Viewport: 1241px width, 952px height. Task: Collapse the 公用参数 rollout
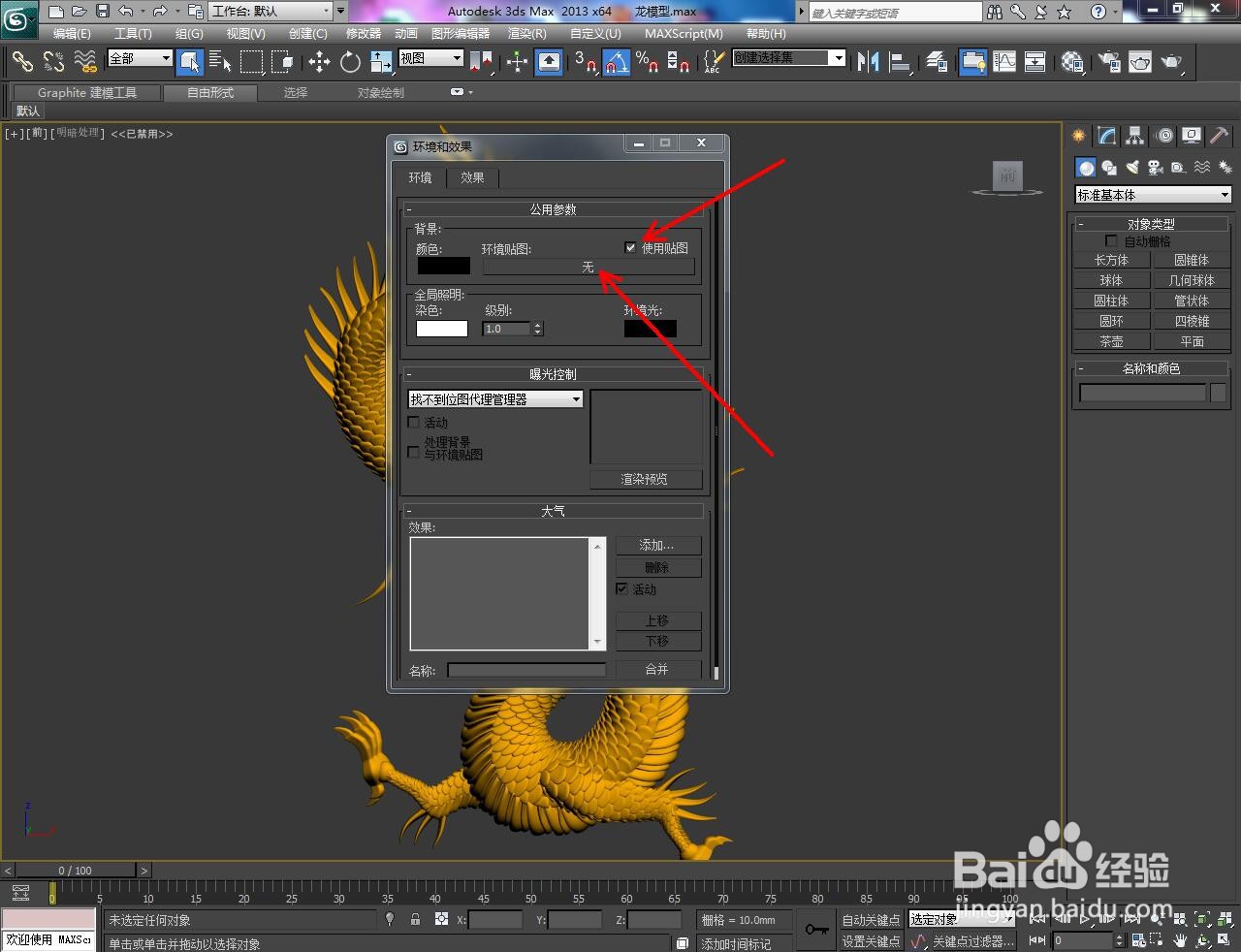(x=553, y=209)
